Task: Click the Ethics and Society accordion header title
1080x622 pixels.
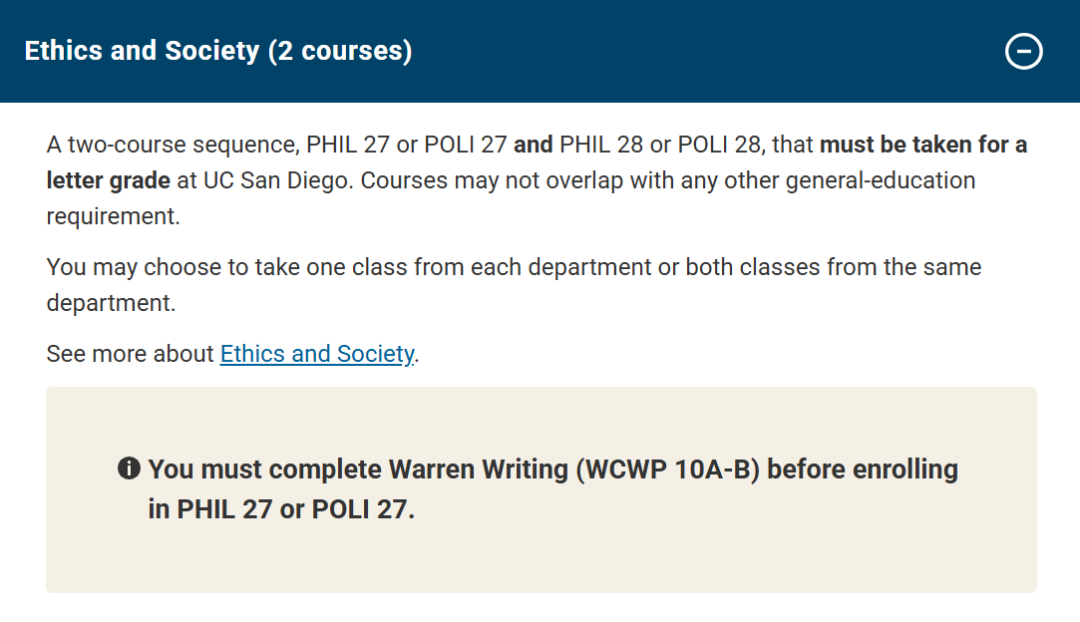Action: [142, 51]
